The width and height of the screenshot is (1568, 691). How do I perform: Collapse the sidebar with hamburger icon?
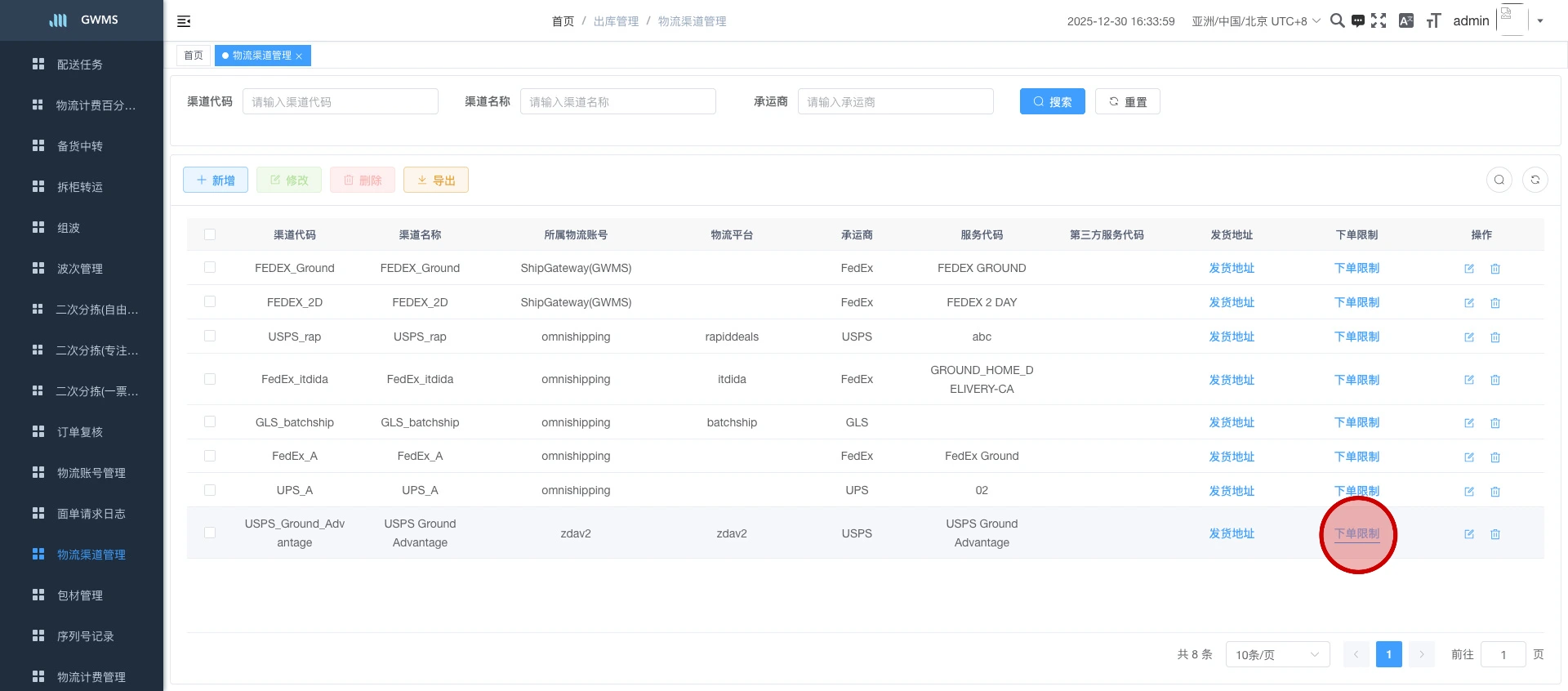[184, 21]
